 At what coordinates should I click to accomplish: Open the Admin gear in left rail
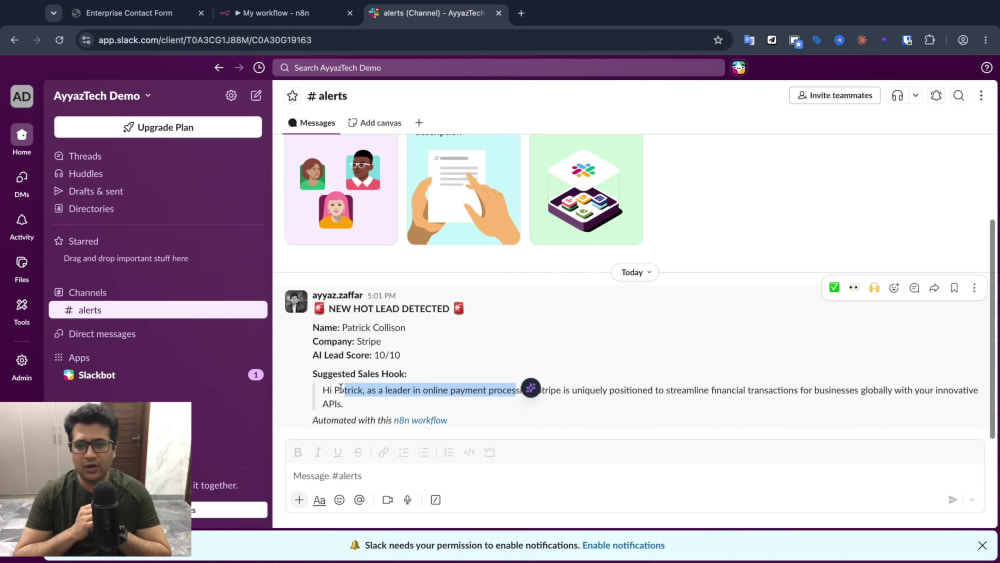tap(22, 367)
